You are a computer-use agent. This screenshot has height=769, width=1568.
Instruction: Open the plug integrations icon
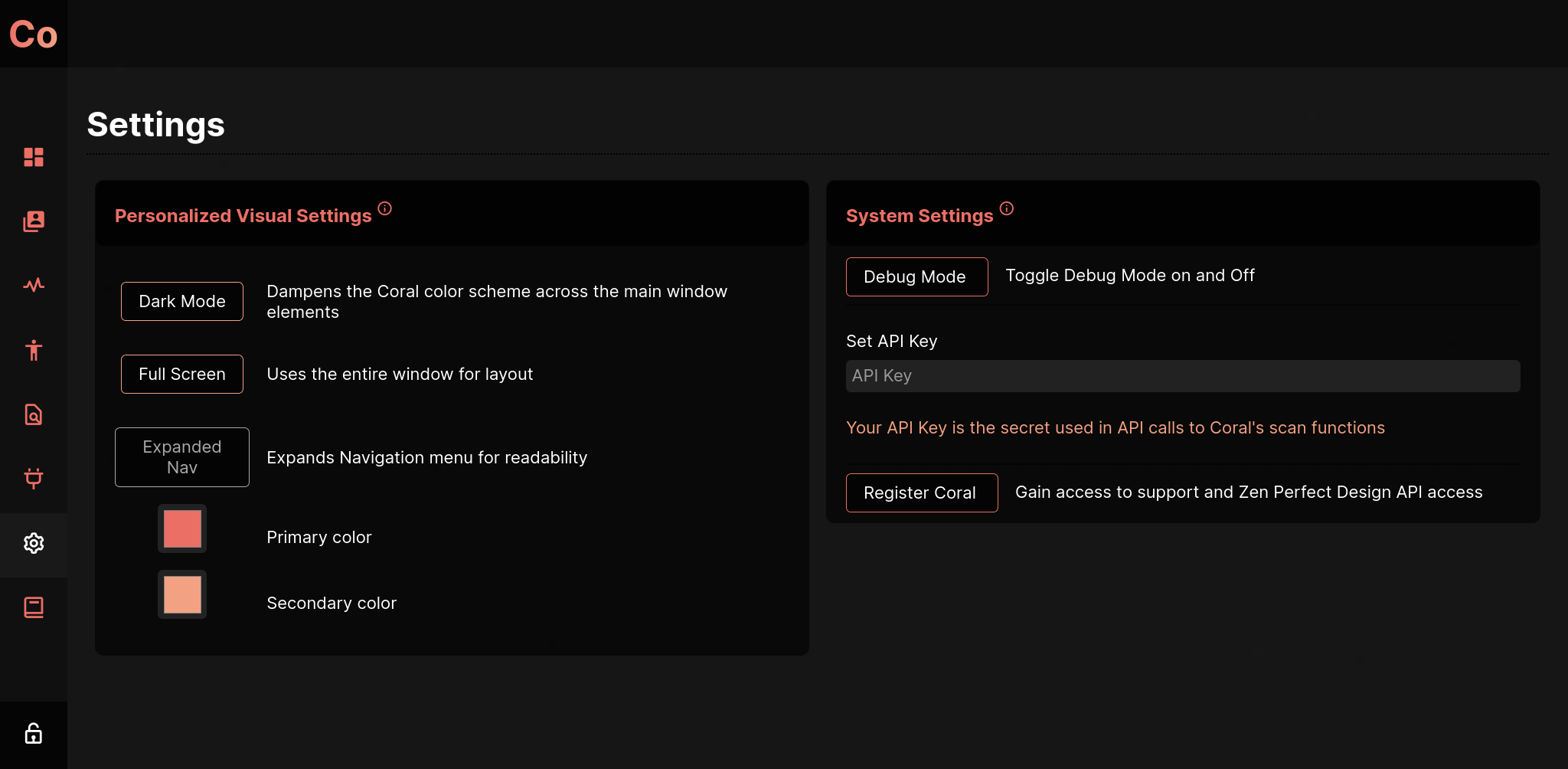pyautogui.click(x=34, y=479)
